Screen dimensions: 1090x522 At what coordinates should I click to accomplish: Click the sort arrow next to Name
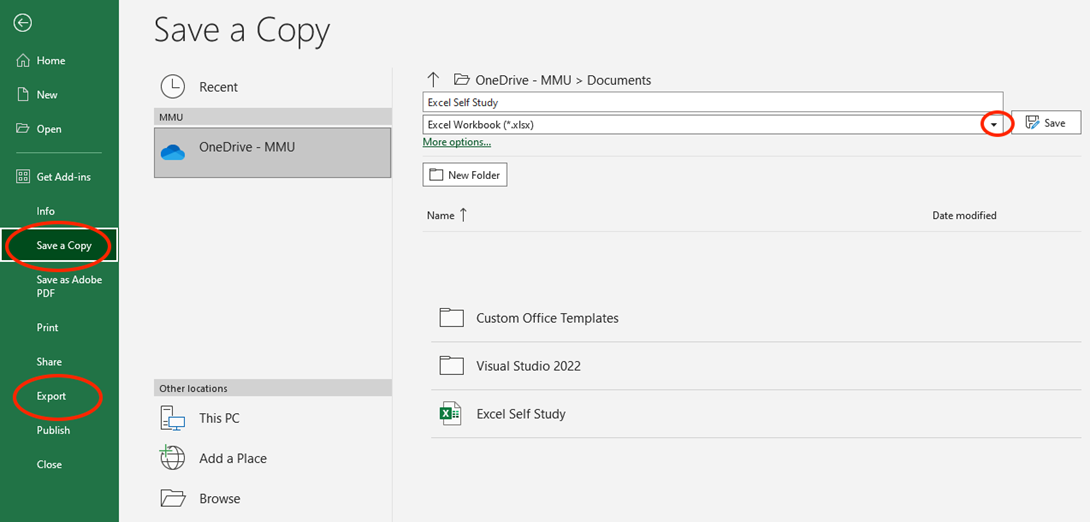point(463,215)
